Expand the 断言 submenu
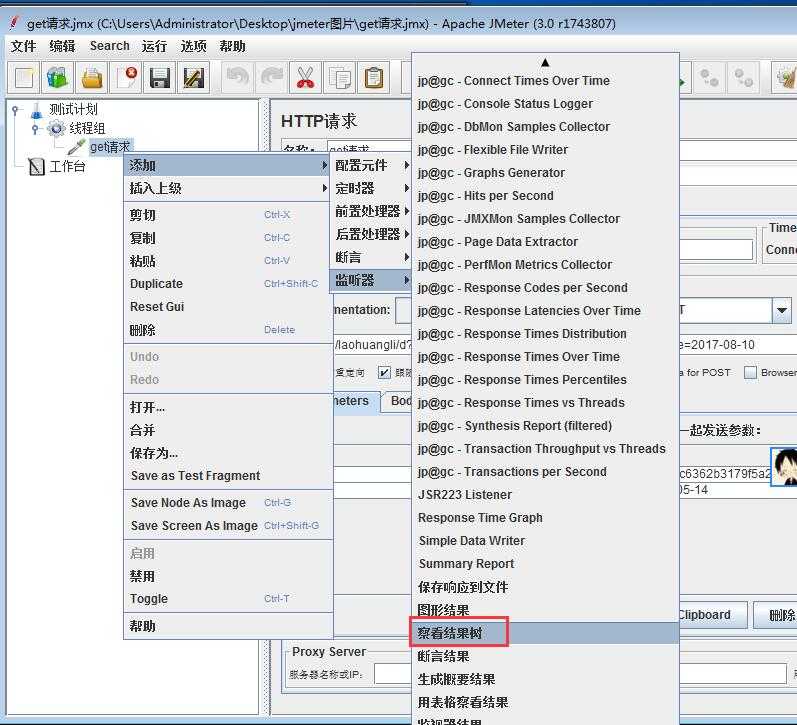This screenshot has width=797, height=725. 372,257
